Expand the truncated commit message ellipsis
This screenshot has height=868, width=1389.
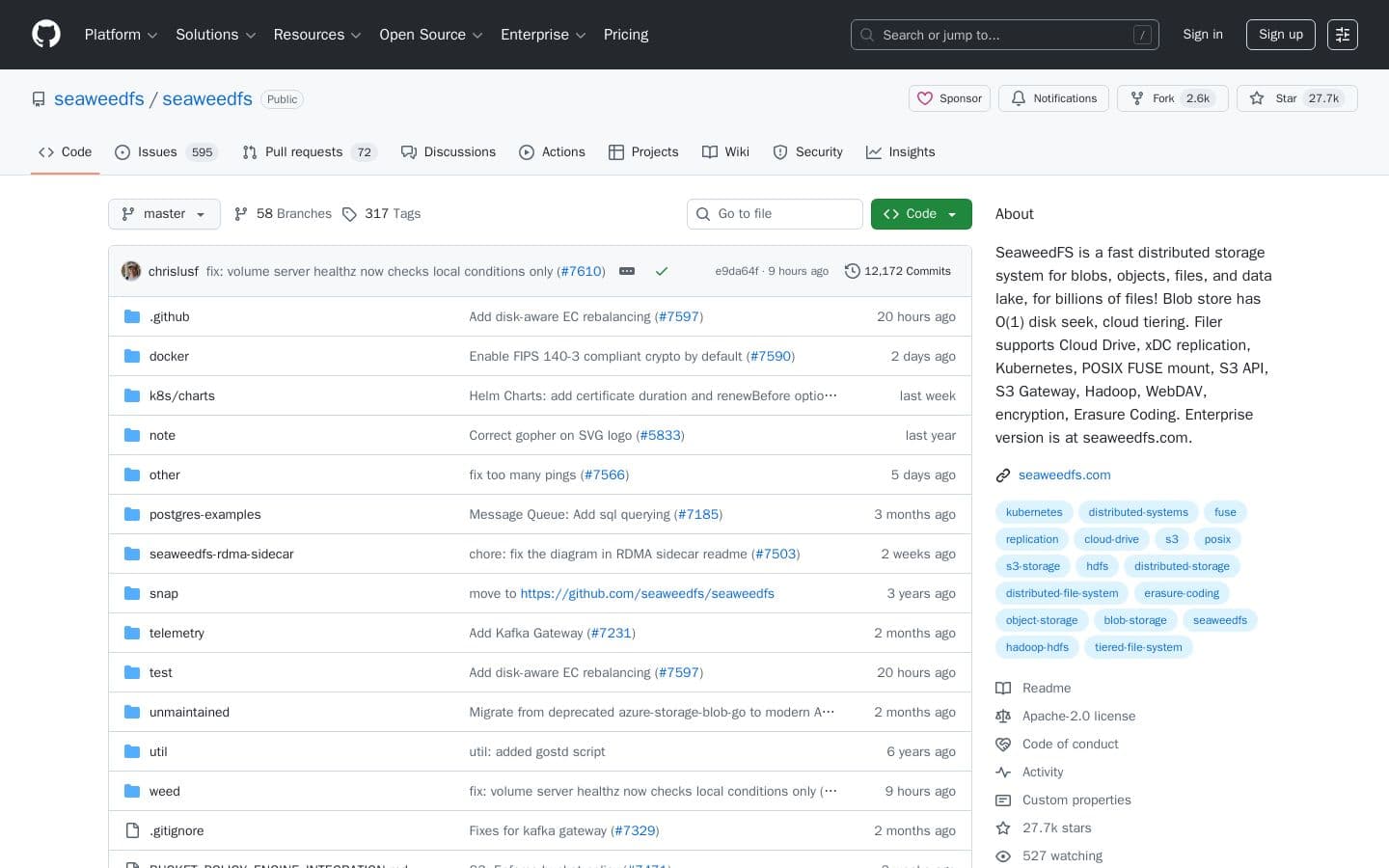click(x=627, y=271)
